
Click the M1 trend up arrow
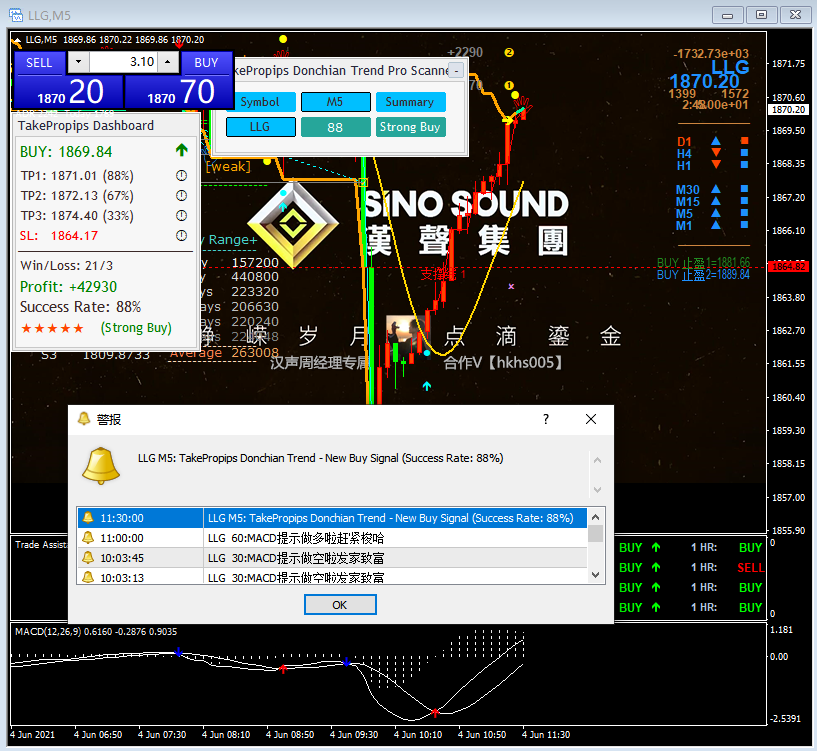coord(716,225)
